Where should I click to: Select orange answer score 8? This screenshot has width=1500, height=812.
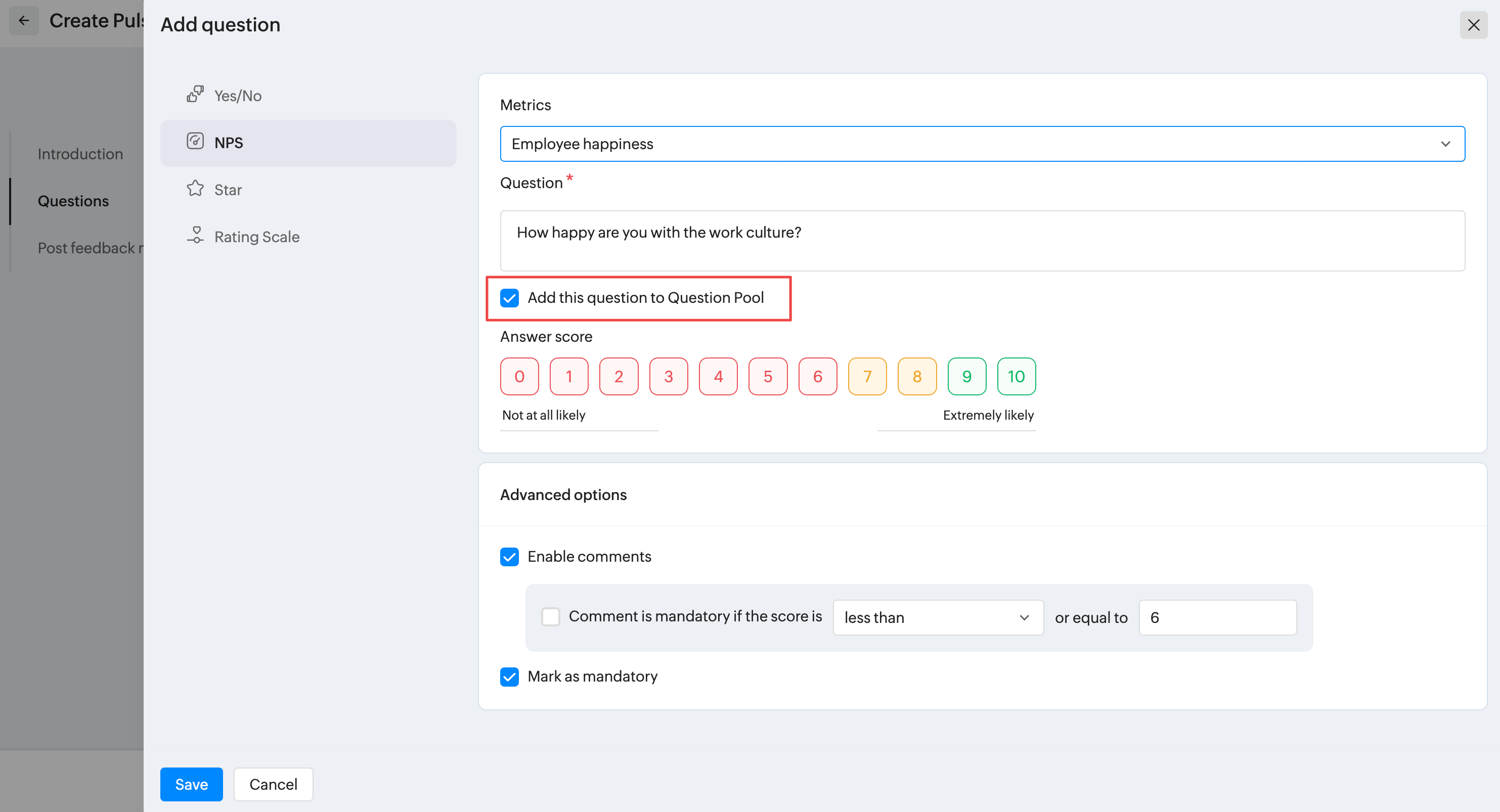(x=917, y=377)
